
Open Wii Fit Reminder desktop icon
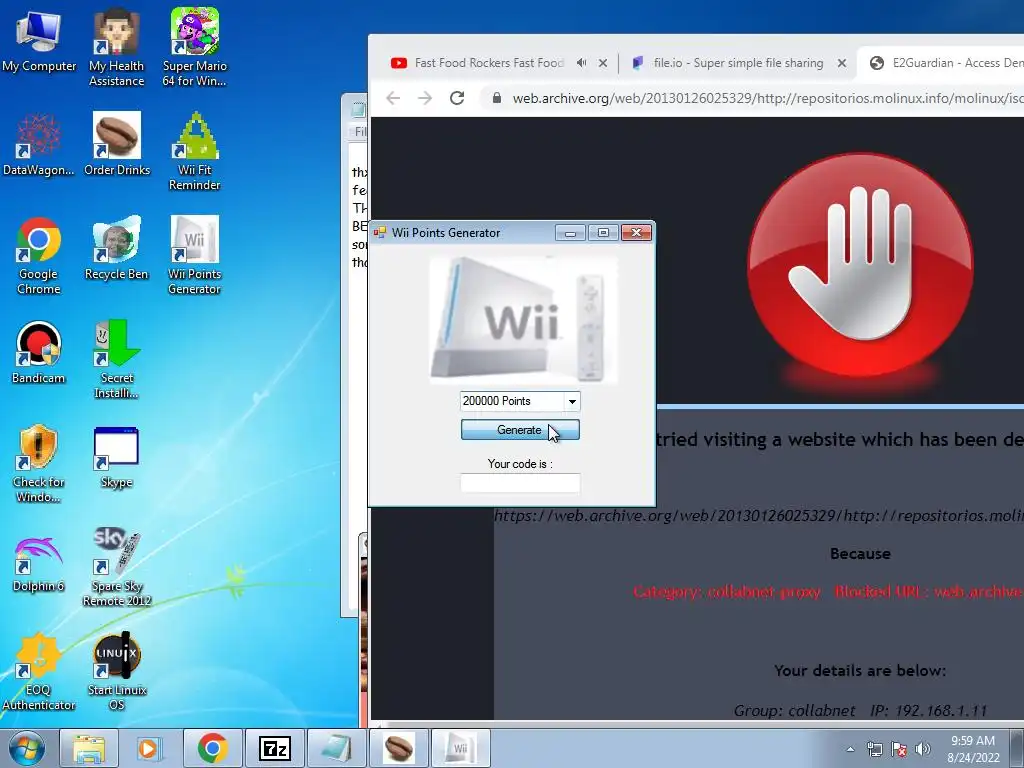pos(195,152)
